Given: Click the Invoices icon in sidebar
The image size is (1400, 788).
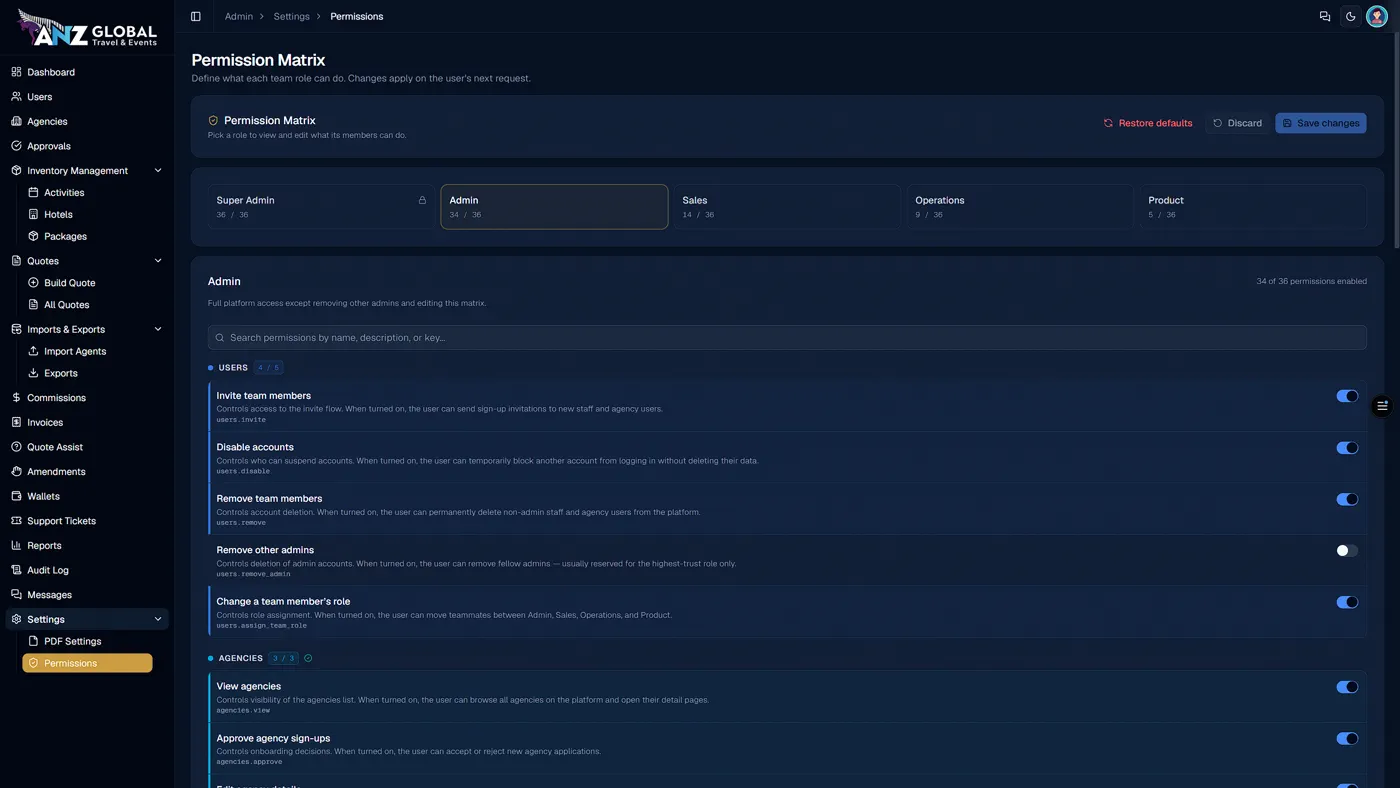Looking at the screenshot, I should pos(16,422).
